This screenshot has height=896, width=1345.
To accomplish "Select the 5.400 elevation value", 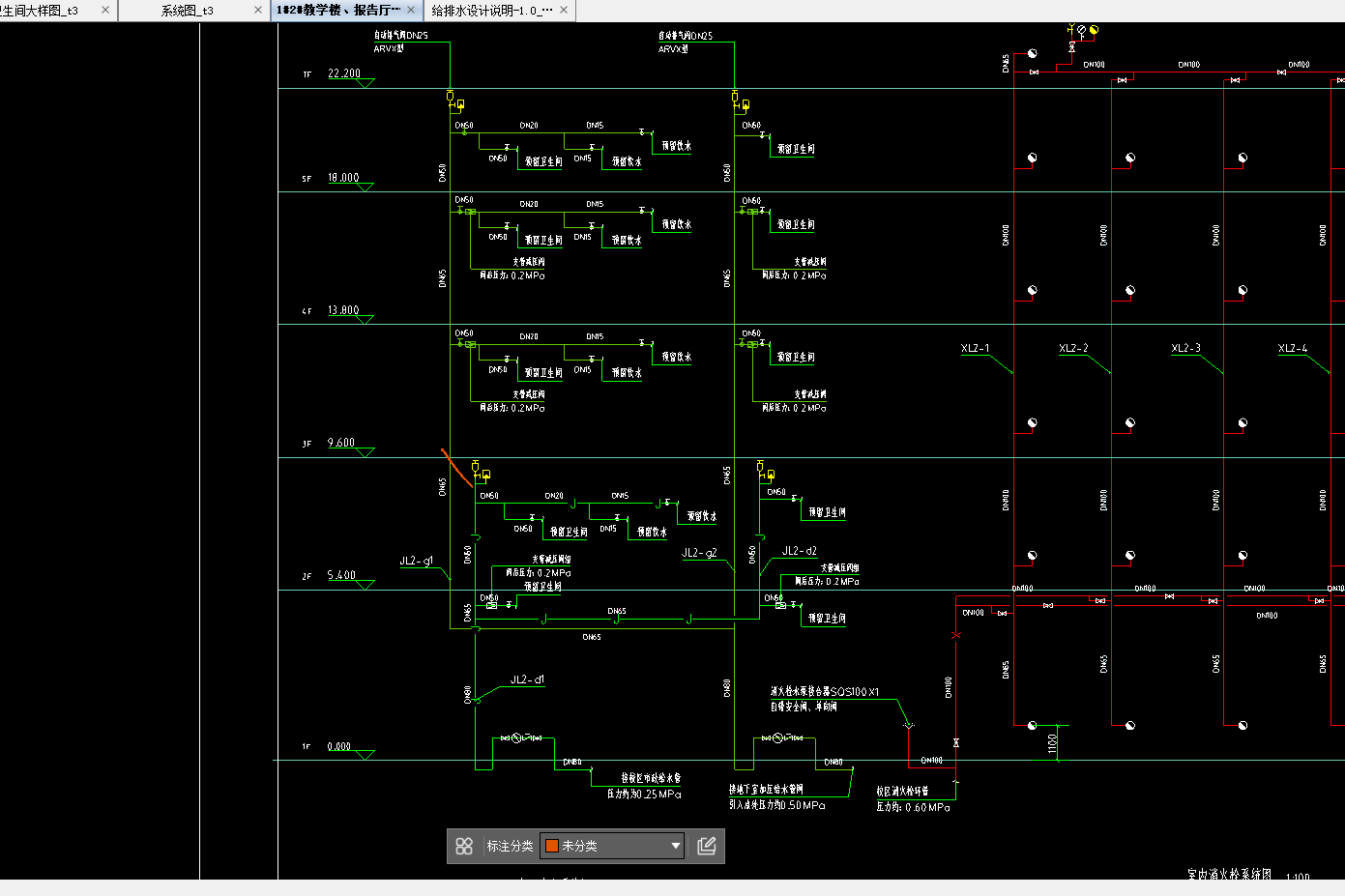I will [341, 575].
